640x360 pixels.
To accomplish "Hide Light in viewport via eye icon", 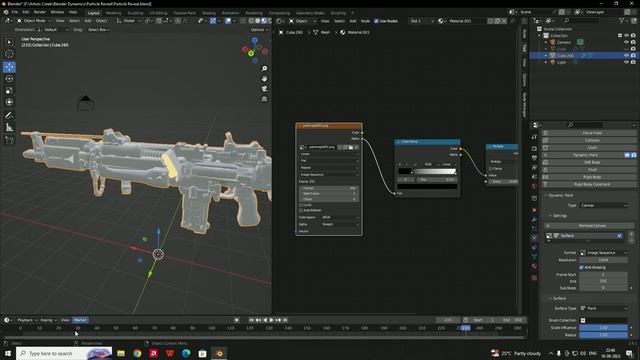I will point(627,62).
